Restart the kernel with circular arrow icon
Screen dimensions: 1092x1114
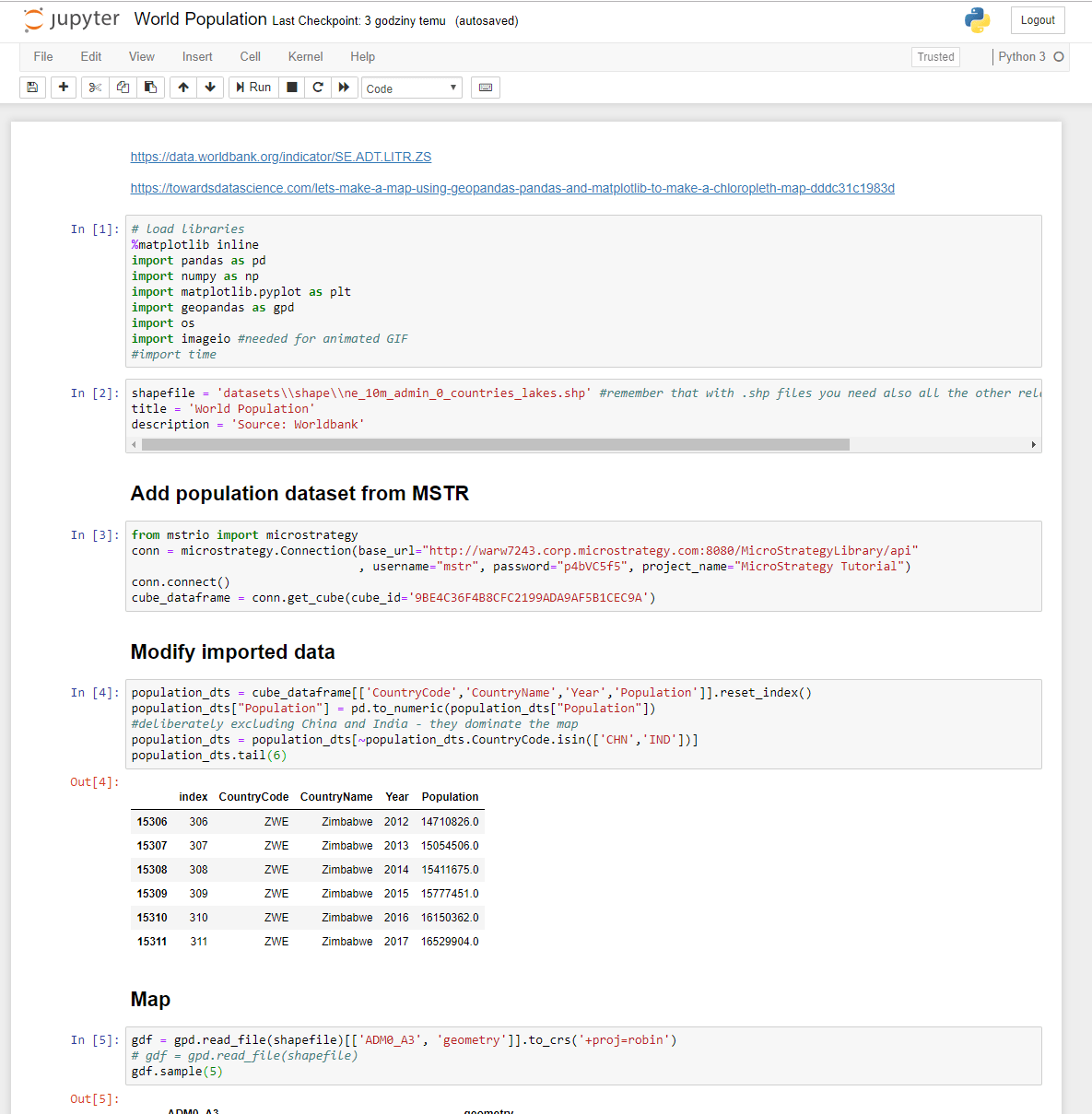(x=318, y=88)
